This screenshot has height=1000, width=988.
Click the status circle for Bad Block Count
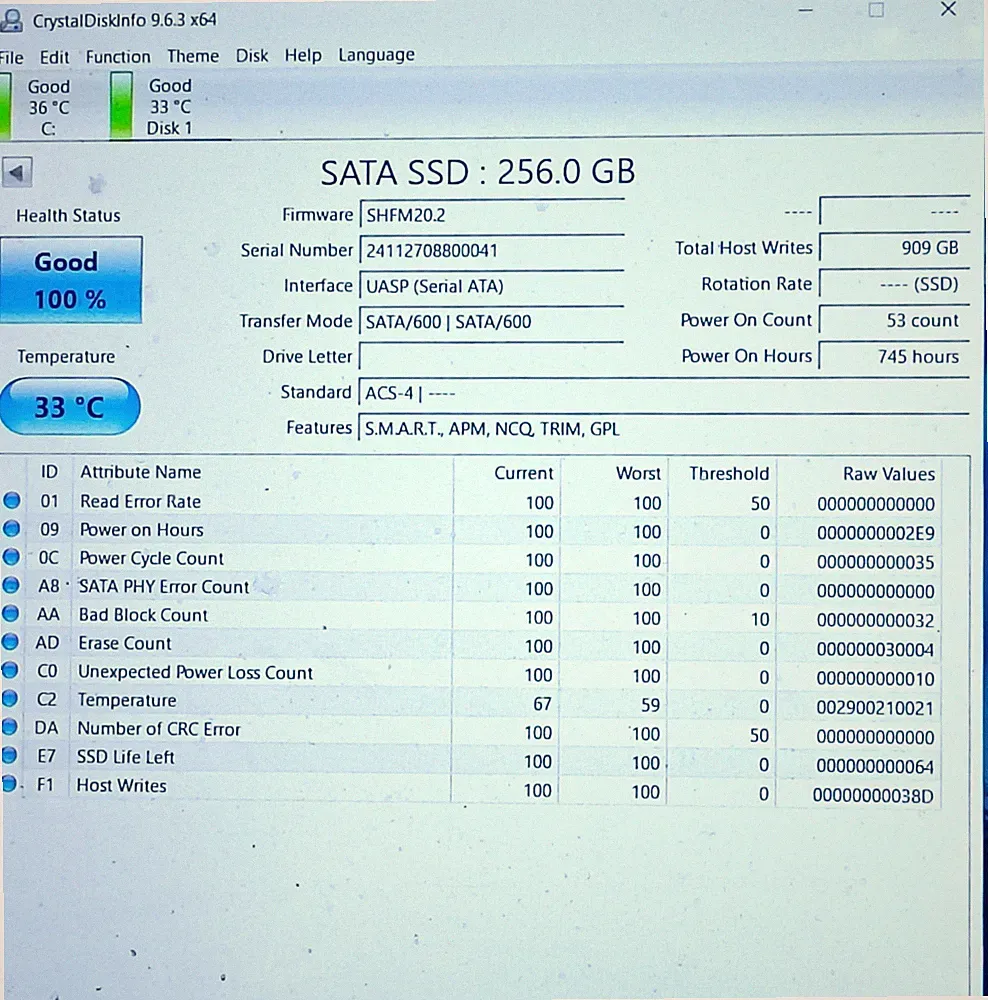point(10,614)
